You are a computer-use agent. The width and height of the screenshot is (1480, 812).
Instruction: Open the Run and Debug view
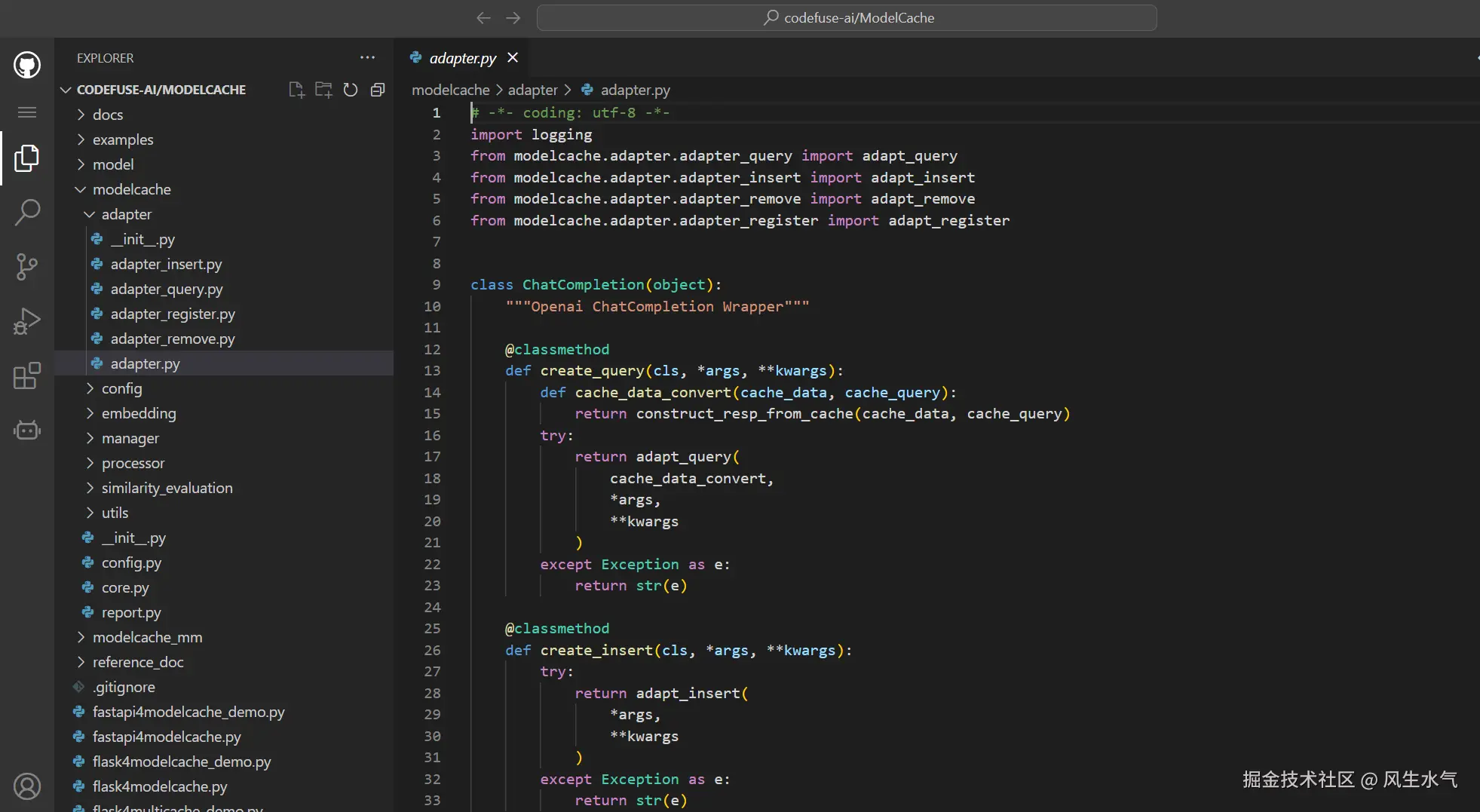pyautogui.click(x=27, y=321)
